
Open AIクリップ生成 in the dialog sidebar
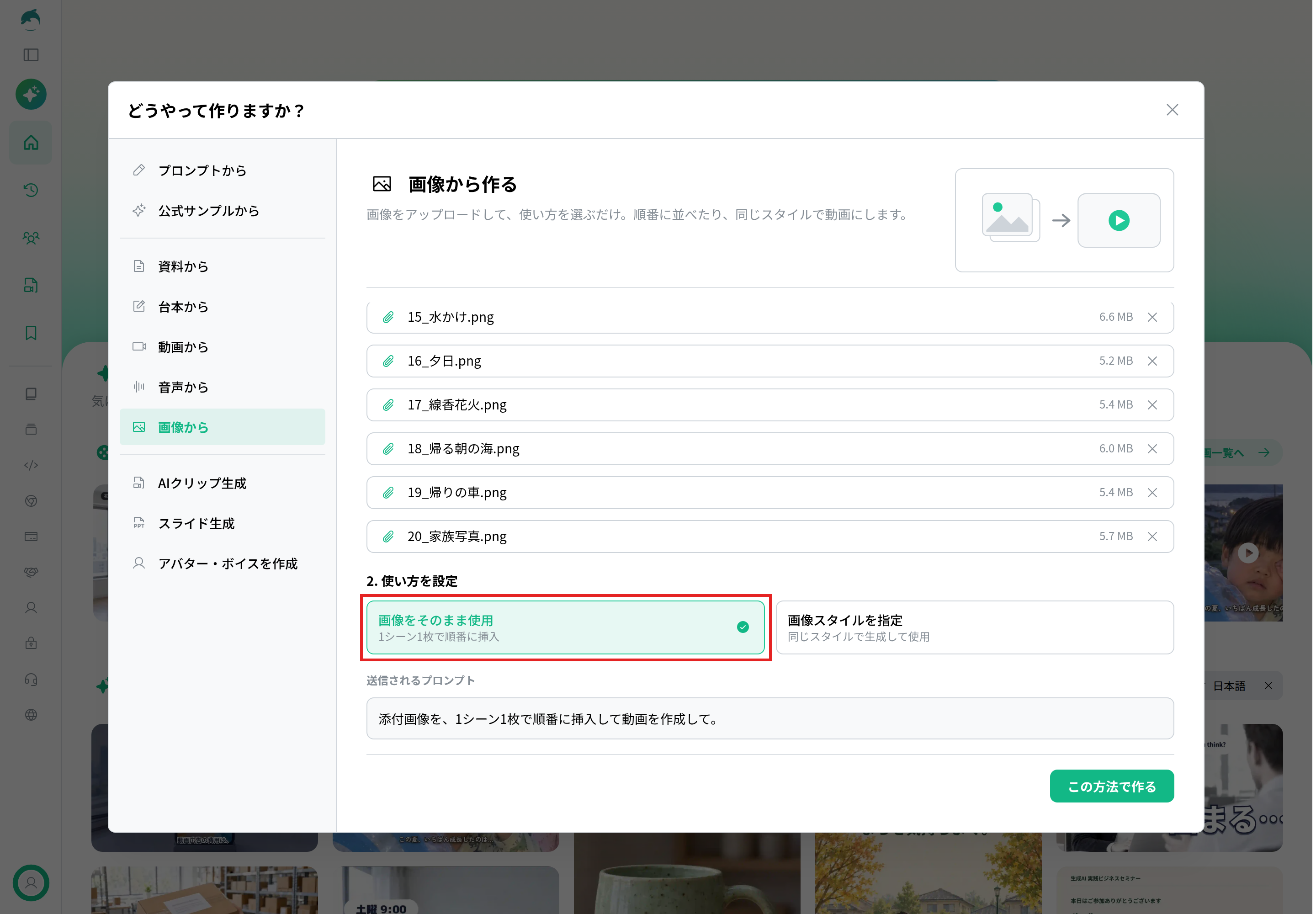tap(222, 484)
